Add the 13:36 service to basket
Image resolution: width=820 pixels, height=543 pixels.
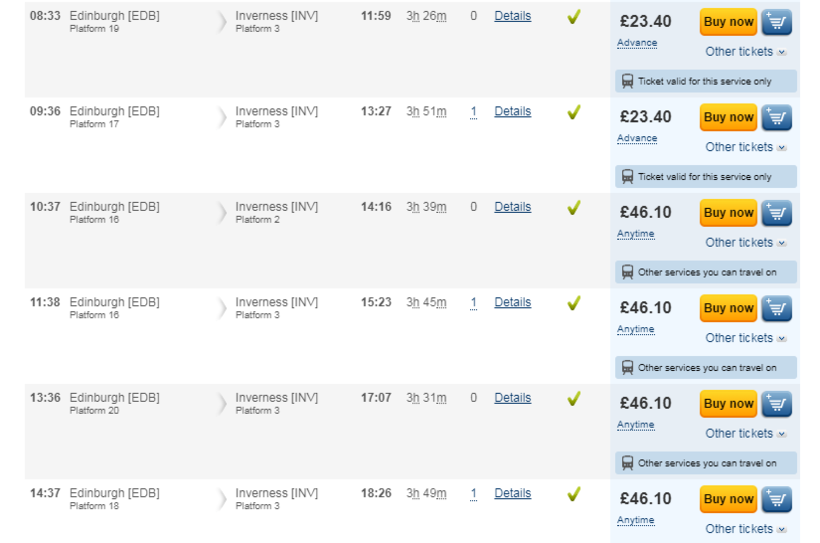777,404
